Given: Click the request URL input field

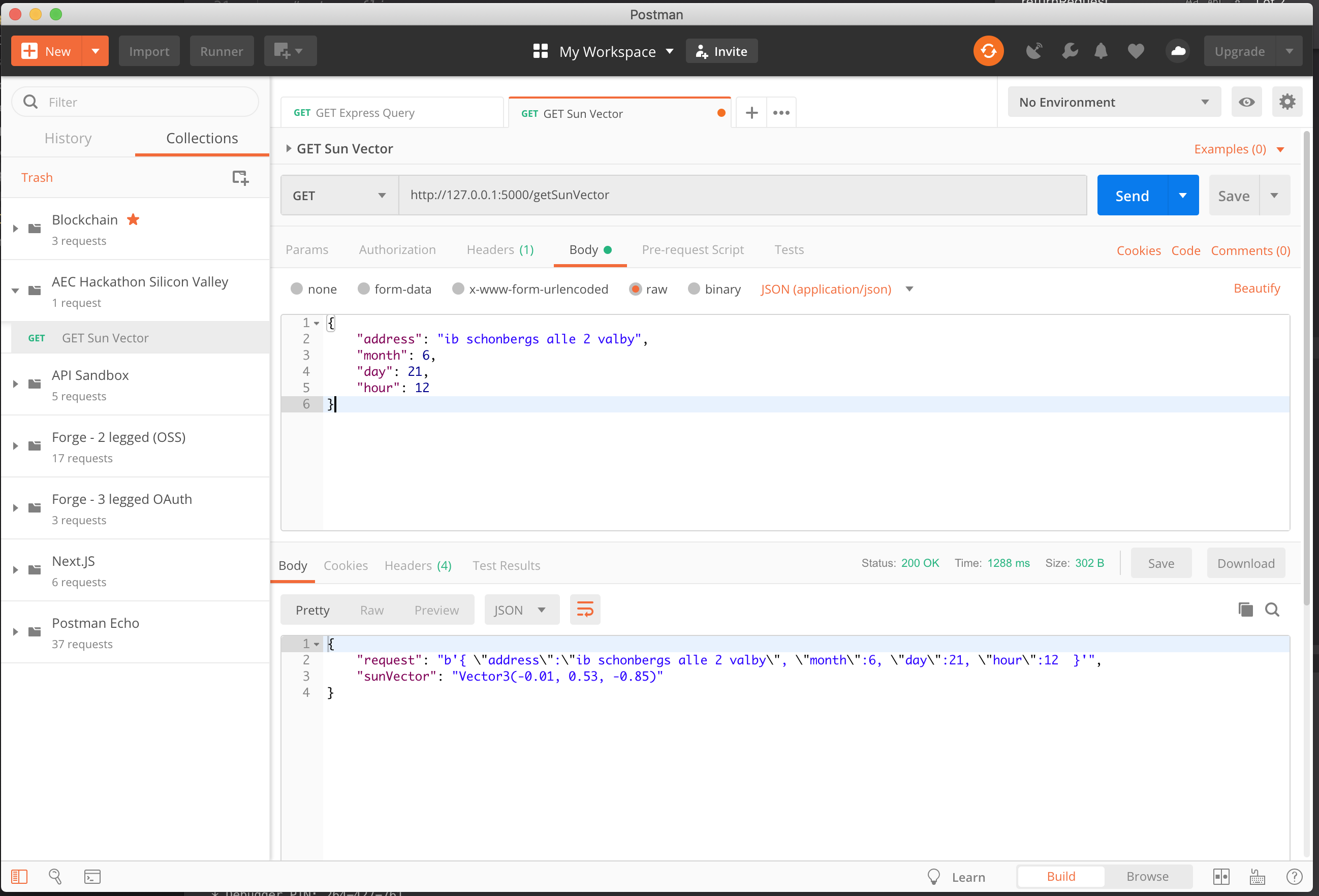Looking at the screenshot, I should [x=742, y=195].
